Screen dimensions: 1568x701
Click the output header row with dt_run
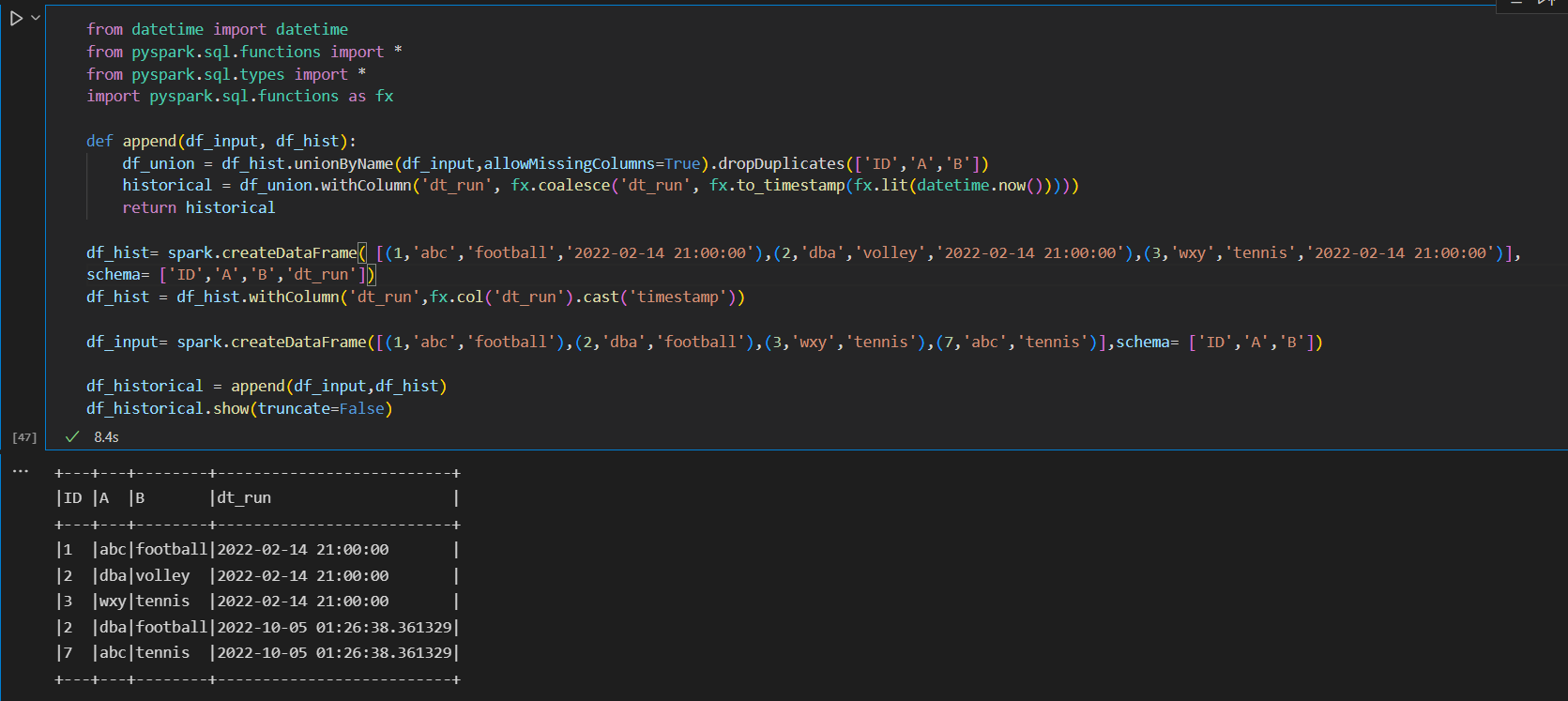click(257, 497)
